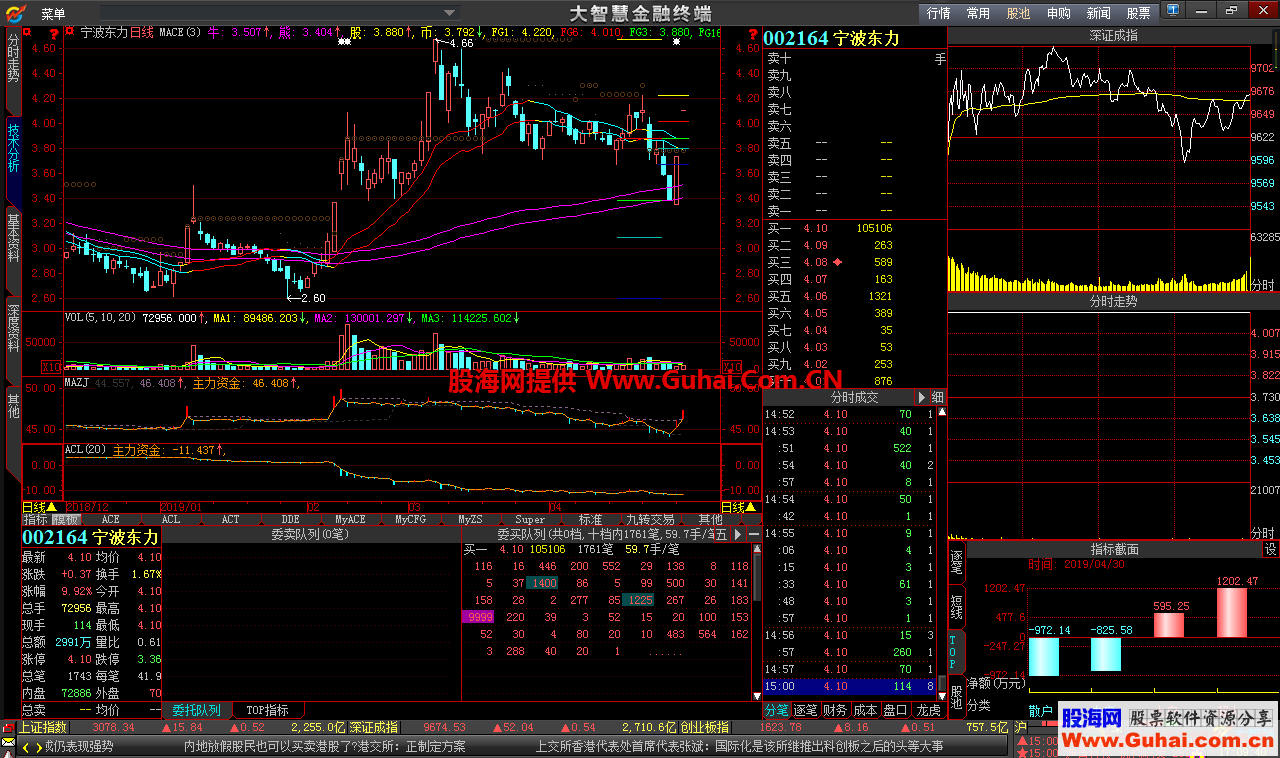Open the 股票 menu
The width and height of the screenshot is (1280, 758).
(1138, 13)
